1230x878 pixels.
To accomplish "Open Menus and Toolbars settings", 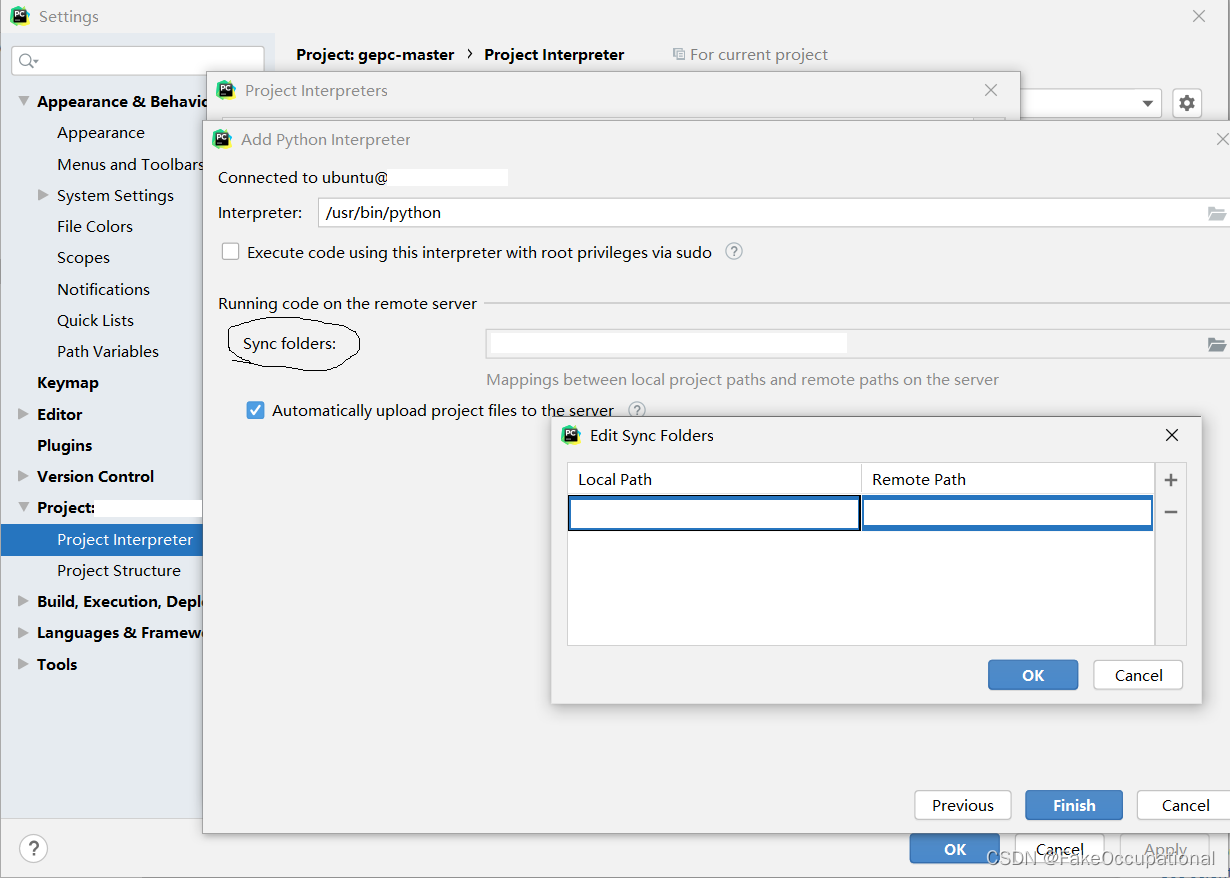I will pyautogui.click(x=130, y=164).
